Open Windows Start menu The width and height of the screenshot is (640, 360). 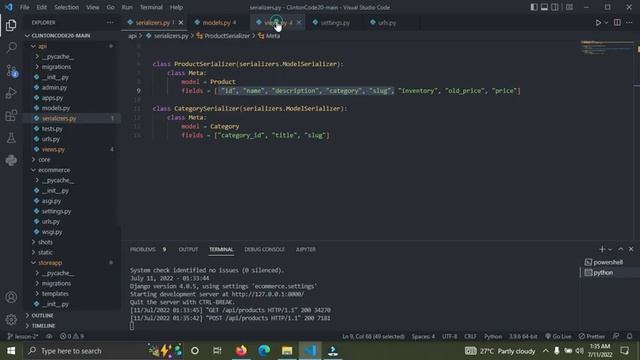tap(11, 351)
